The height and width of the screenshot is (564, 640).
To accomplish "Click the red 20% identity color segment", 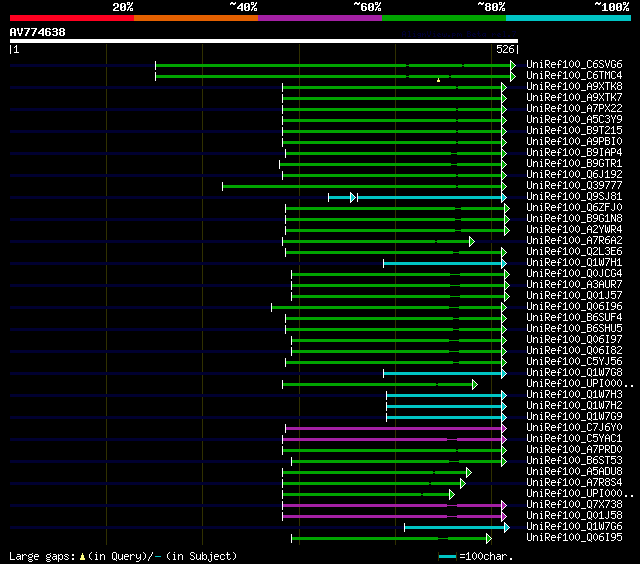I will 72,18.
